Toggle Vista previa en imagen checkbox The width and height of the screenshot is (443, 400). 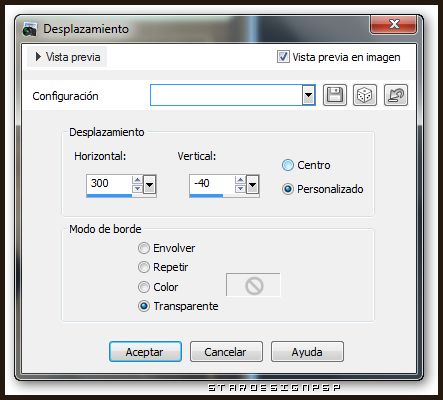(x=283, y=57)
